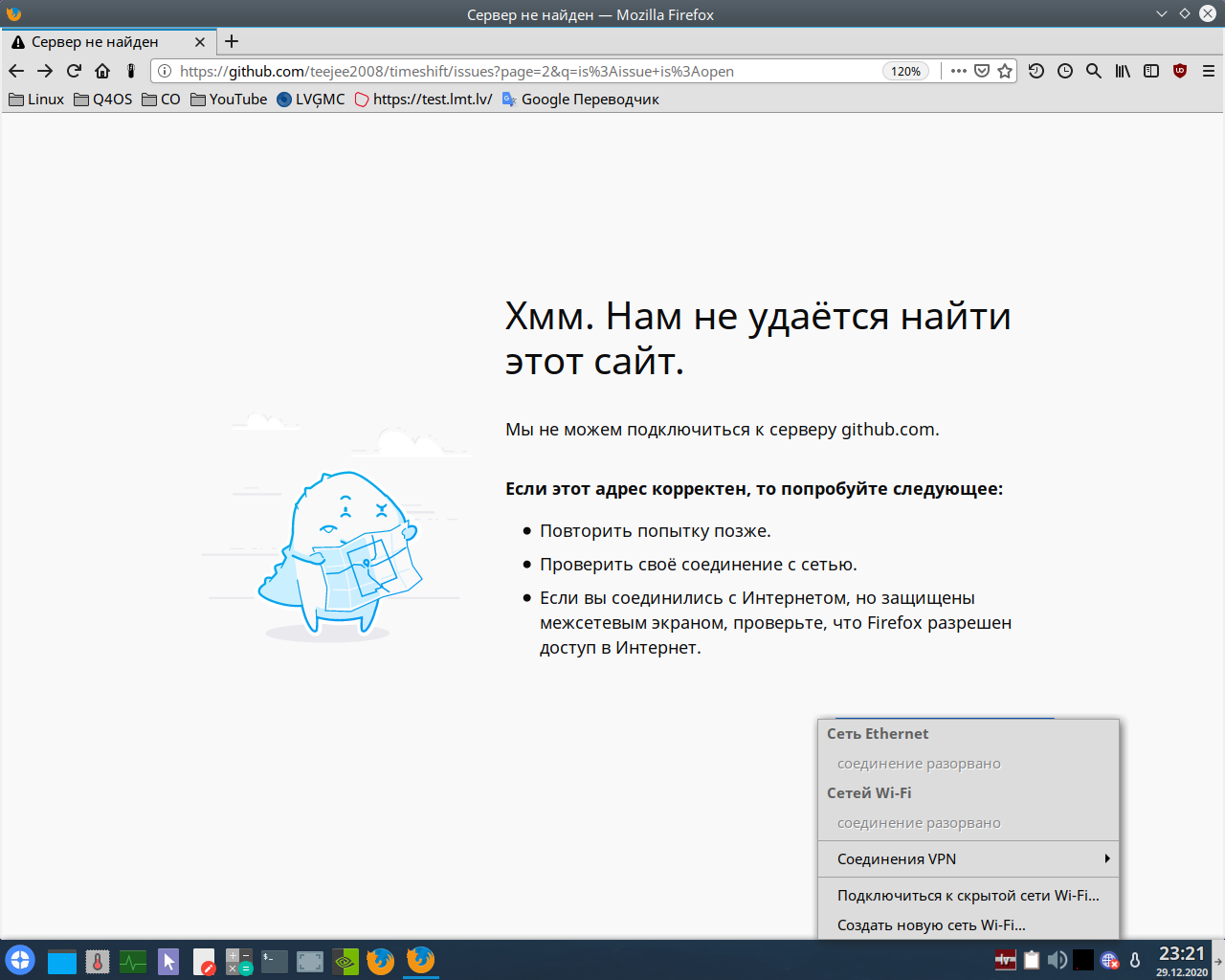Expand the Соединения VPN submenu
This screenshot has width=1225, height=980.
click(x=969, y=858)
